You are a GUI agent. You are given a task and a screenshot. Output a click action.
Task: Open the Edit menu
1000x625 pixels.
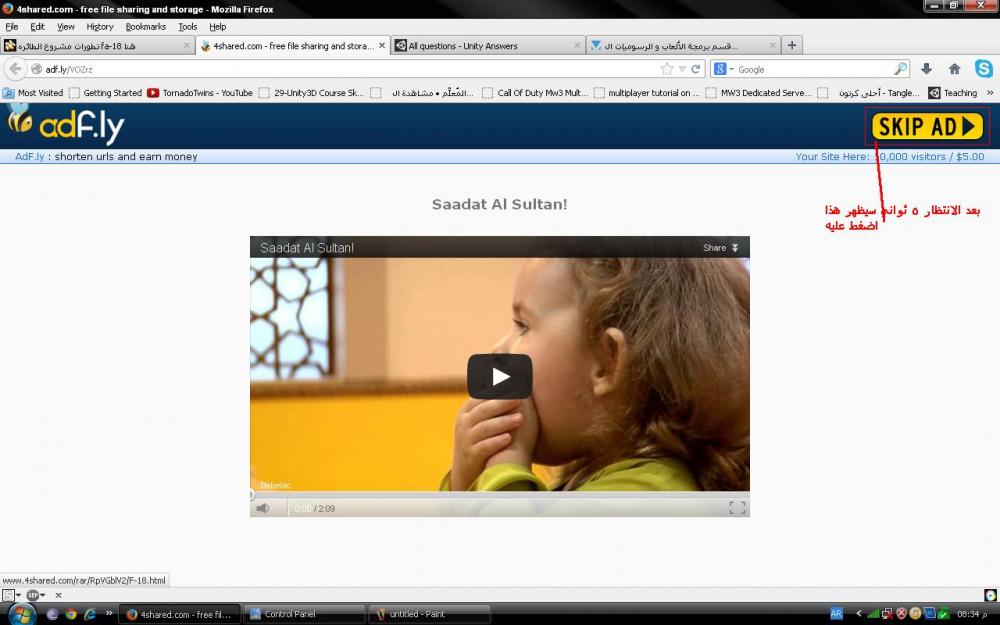point(37,27)
